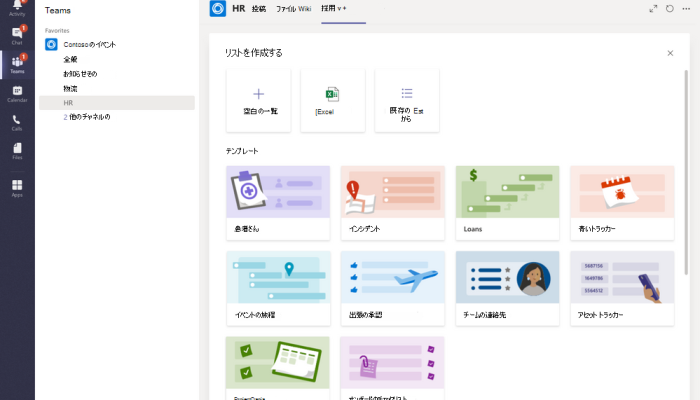The width and height of the screenshot is (700, 400).
Task: Open the 物流 channel
Action: click(x=70, y=89)
